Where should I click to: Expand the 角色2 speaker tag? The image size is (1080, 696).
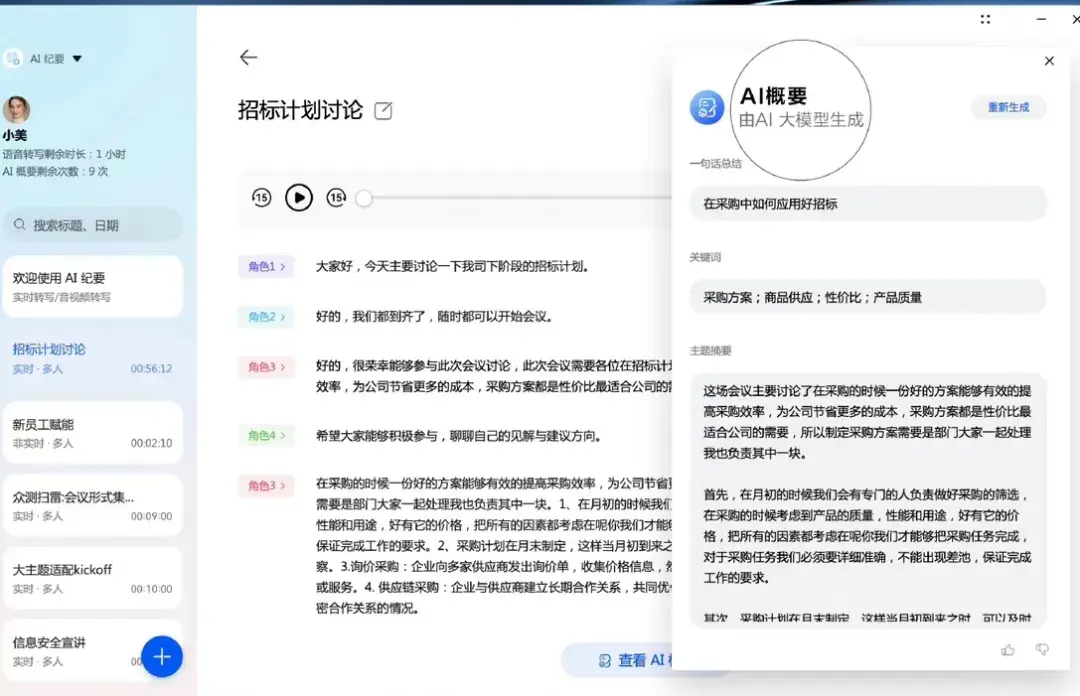(267, 317)
